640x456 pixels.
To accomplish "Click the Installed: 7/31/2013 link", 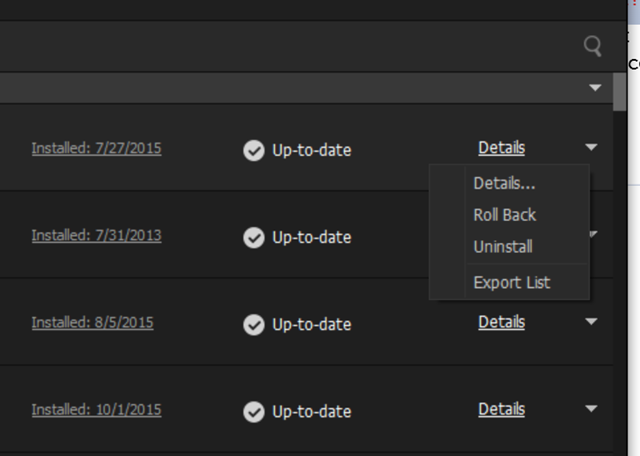I will click(97, 236).
